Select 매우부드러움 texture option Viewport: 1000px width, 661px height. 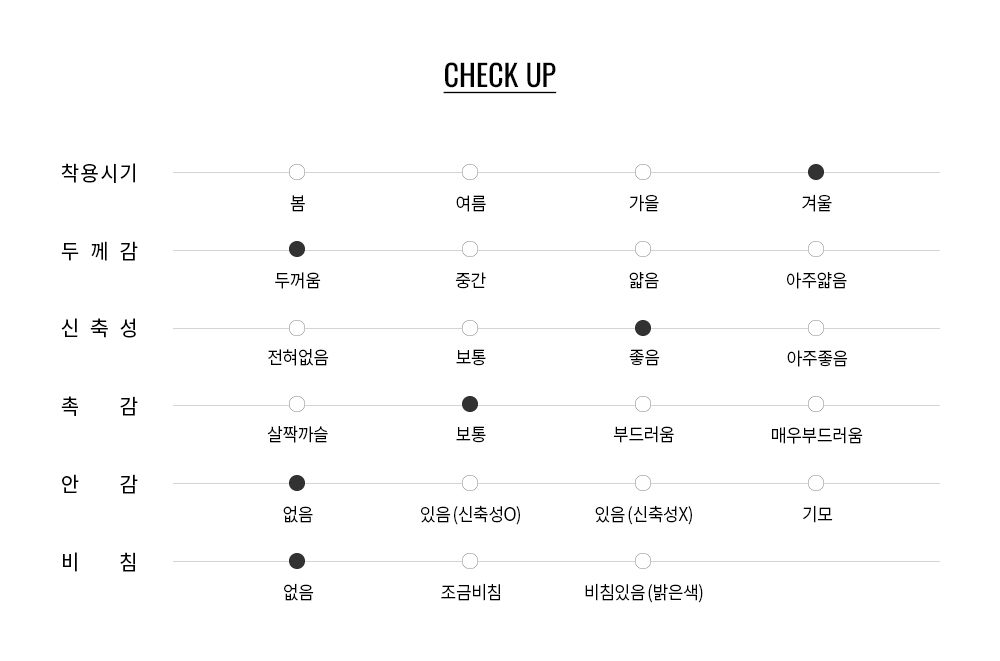[816, 404]
